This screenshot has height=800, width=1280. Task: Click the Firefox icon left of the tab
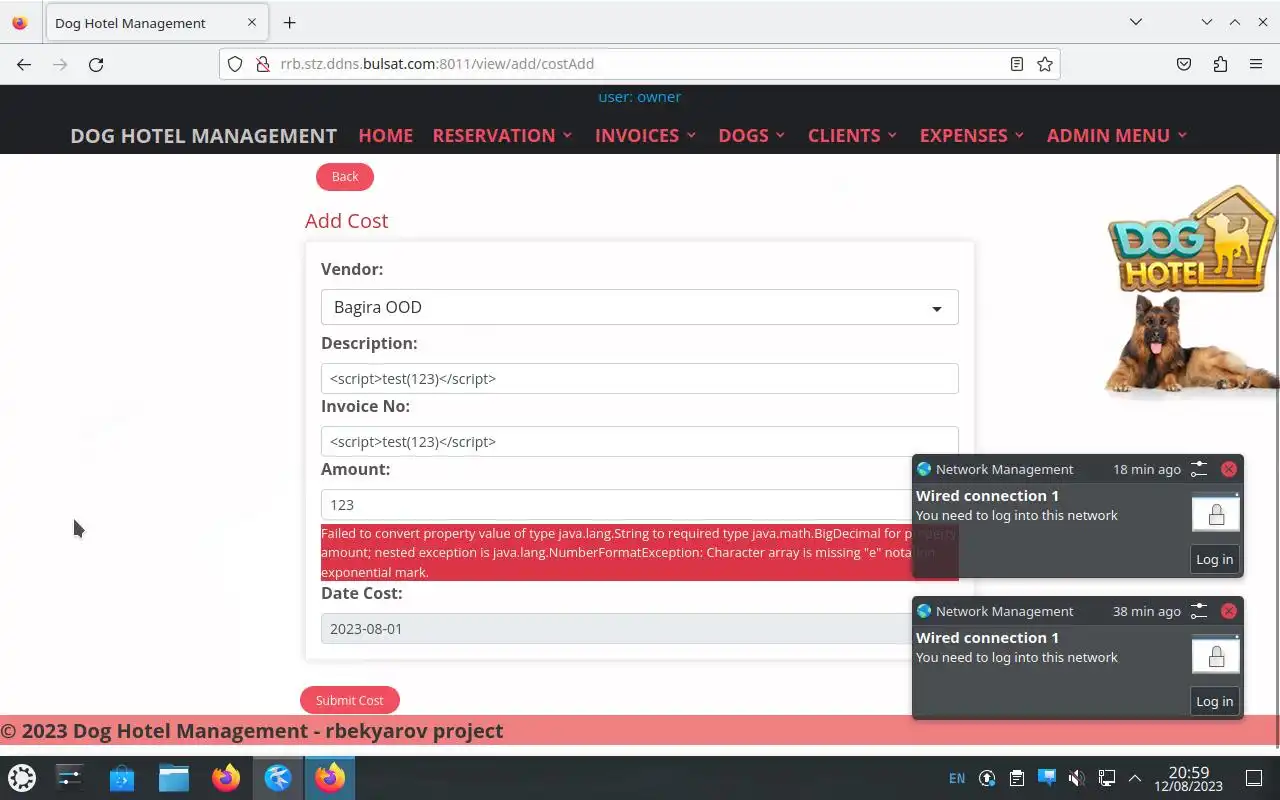20,22
